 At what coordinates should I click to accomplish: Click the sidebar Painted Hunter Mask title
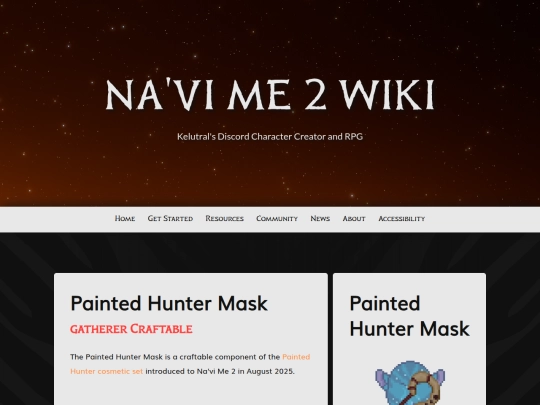click(409, 316)
